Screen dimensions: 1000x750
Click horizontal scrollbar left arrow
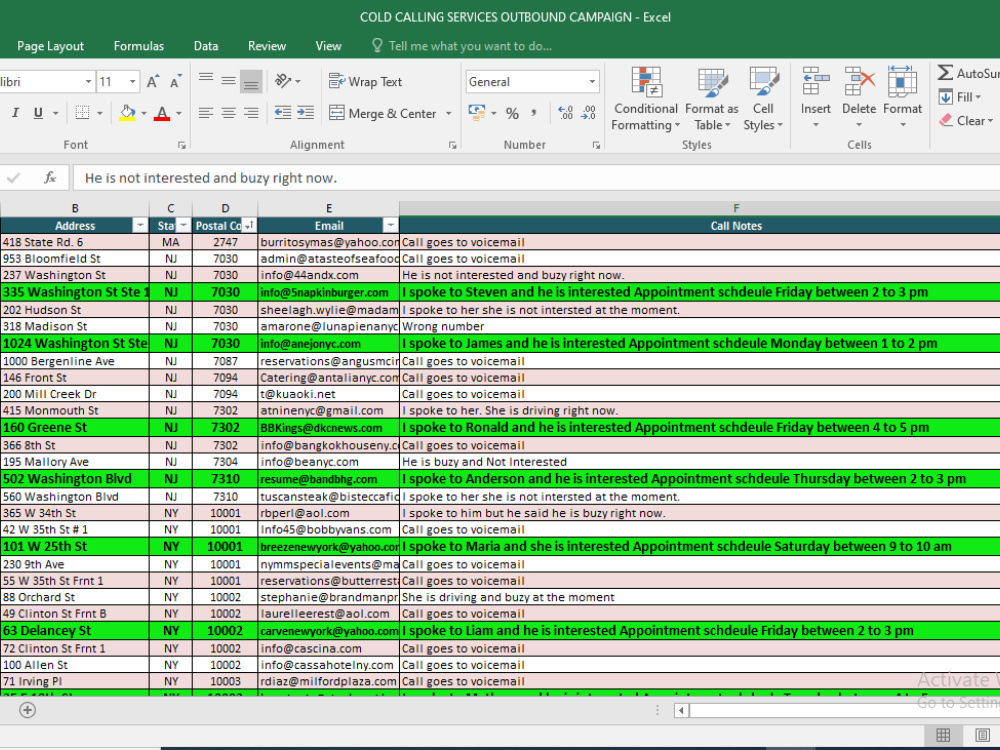point(681,710)
